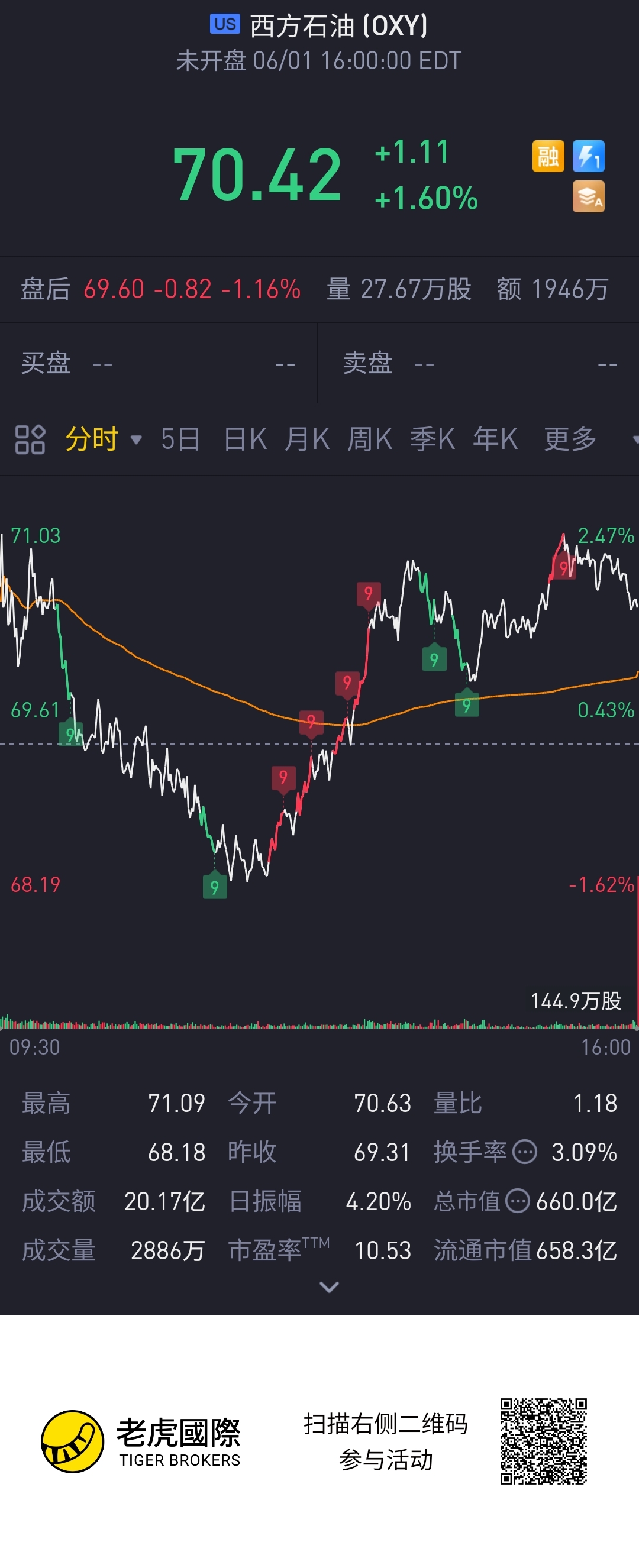
Task: Tap the 市盈率 TTM value 10.53
Action: 383,1251
